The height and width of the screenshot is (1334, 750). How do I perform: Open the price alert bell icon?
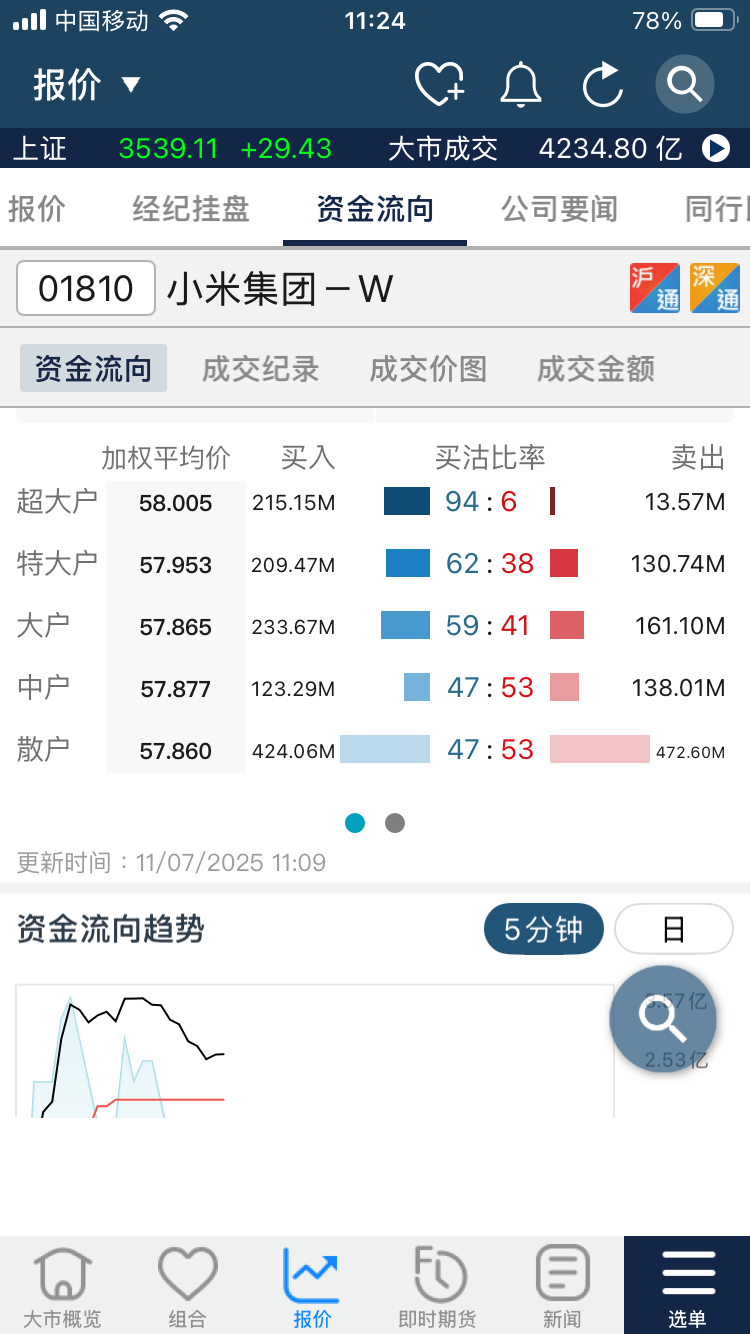pyautogui.click(x=521, y=84)
